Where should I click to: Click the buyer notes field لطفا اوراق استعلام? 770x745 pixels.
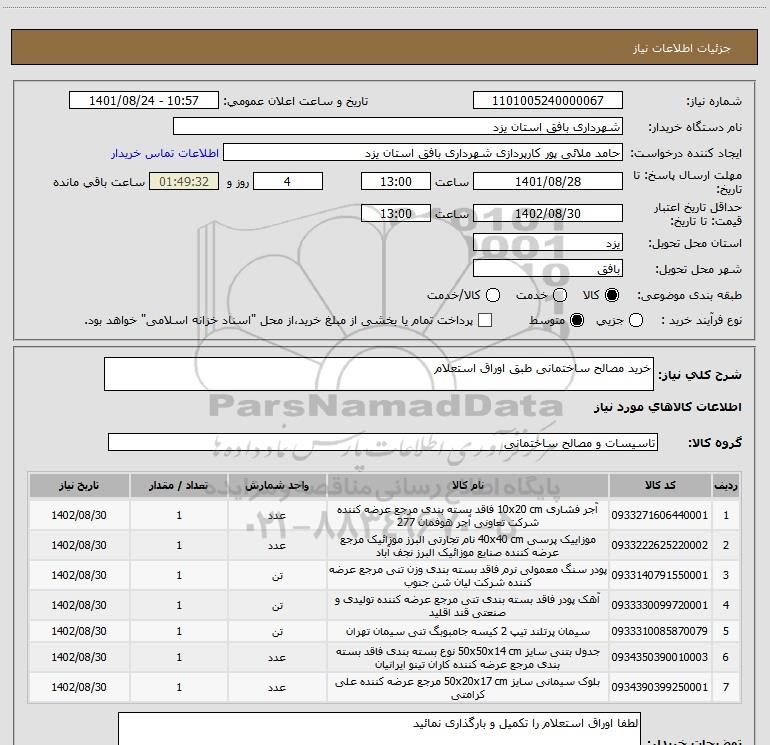[x=379, y=729]
